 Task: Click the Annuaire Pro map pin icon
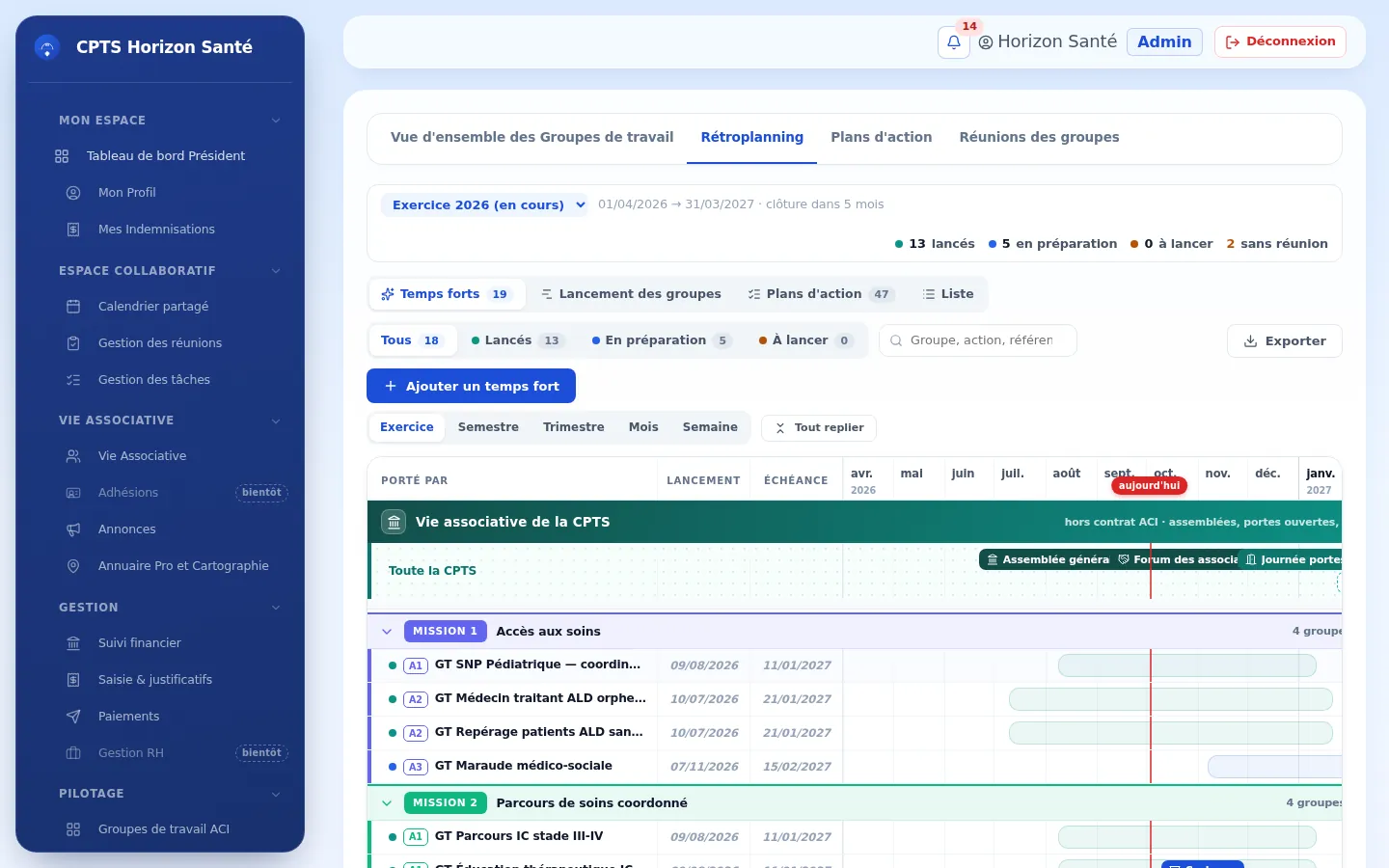click(73, 566)
